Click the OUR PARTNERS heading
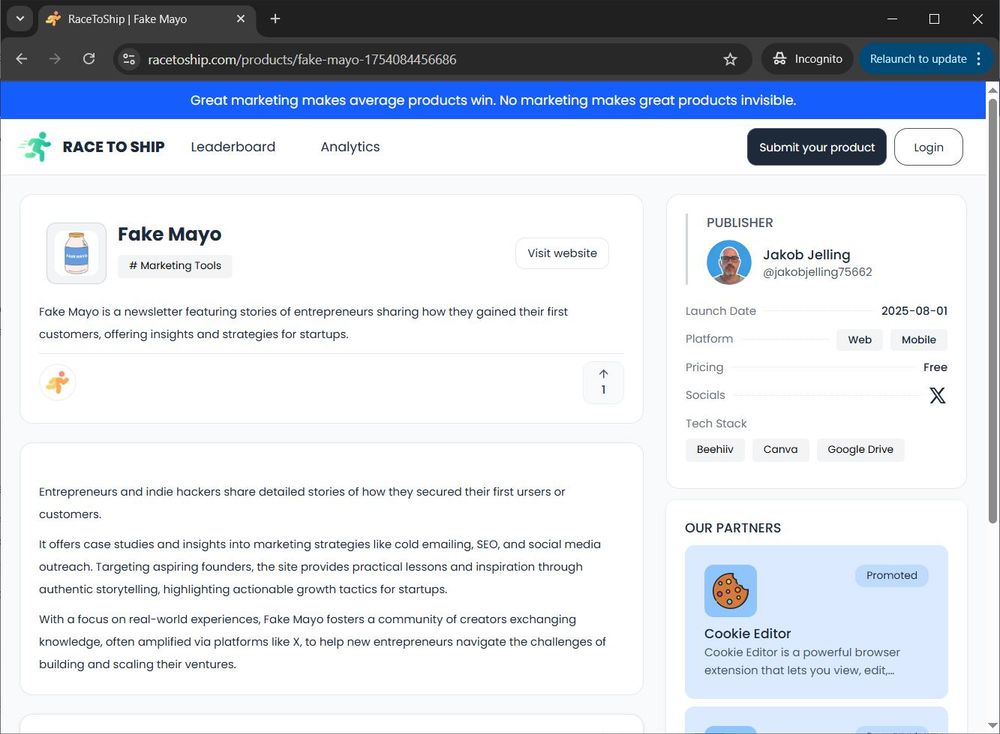1000x734 pixels. click(733, 528)
